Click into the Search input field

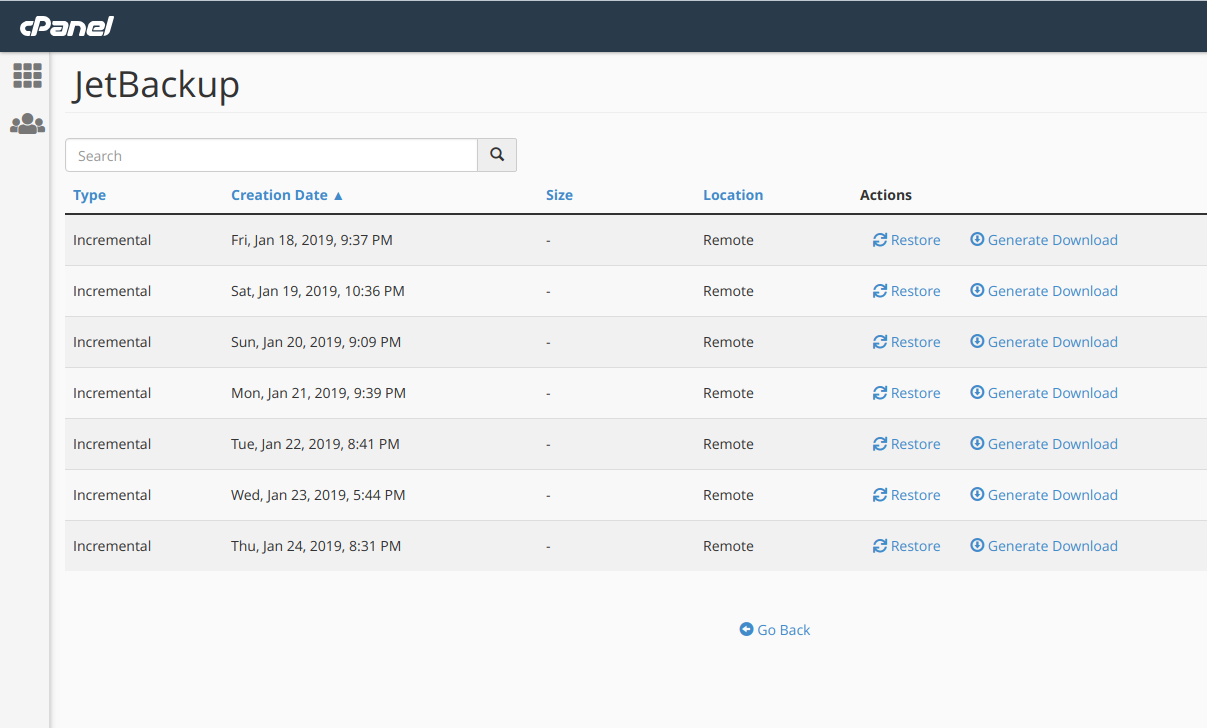(272, 155)
